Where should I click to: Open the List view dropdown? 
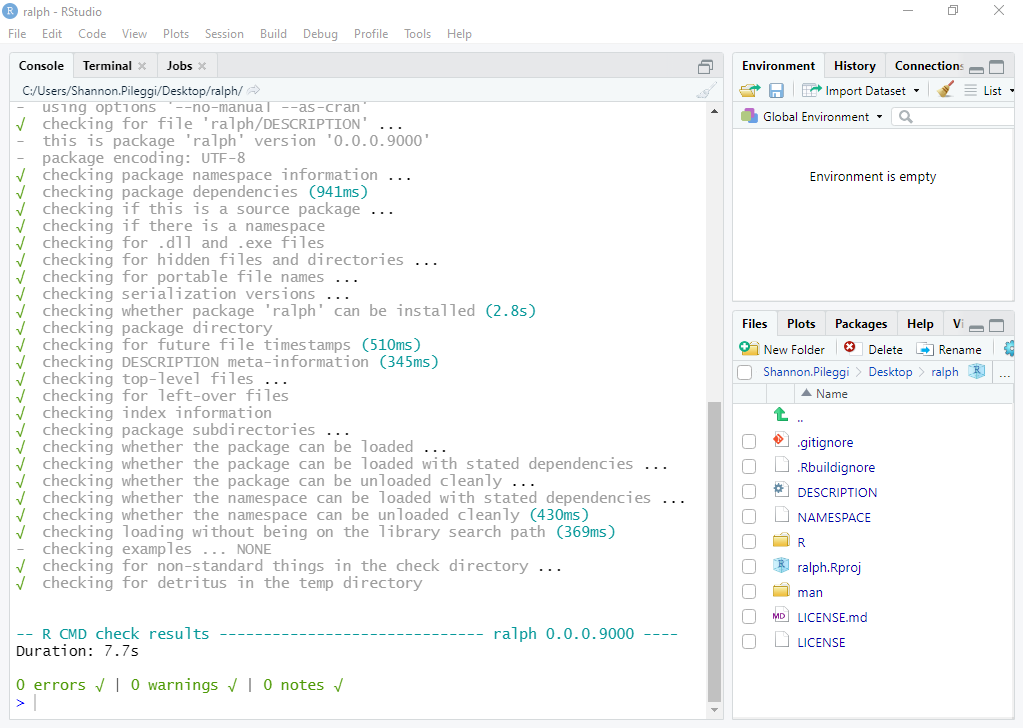pos(989,91)
